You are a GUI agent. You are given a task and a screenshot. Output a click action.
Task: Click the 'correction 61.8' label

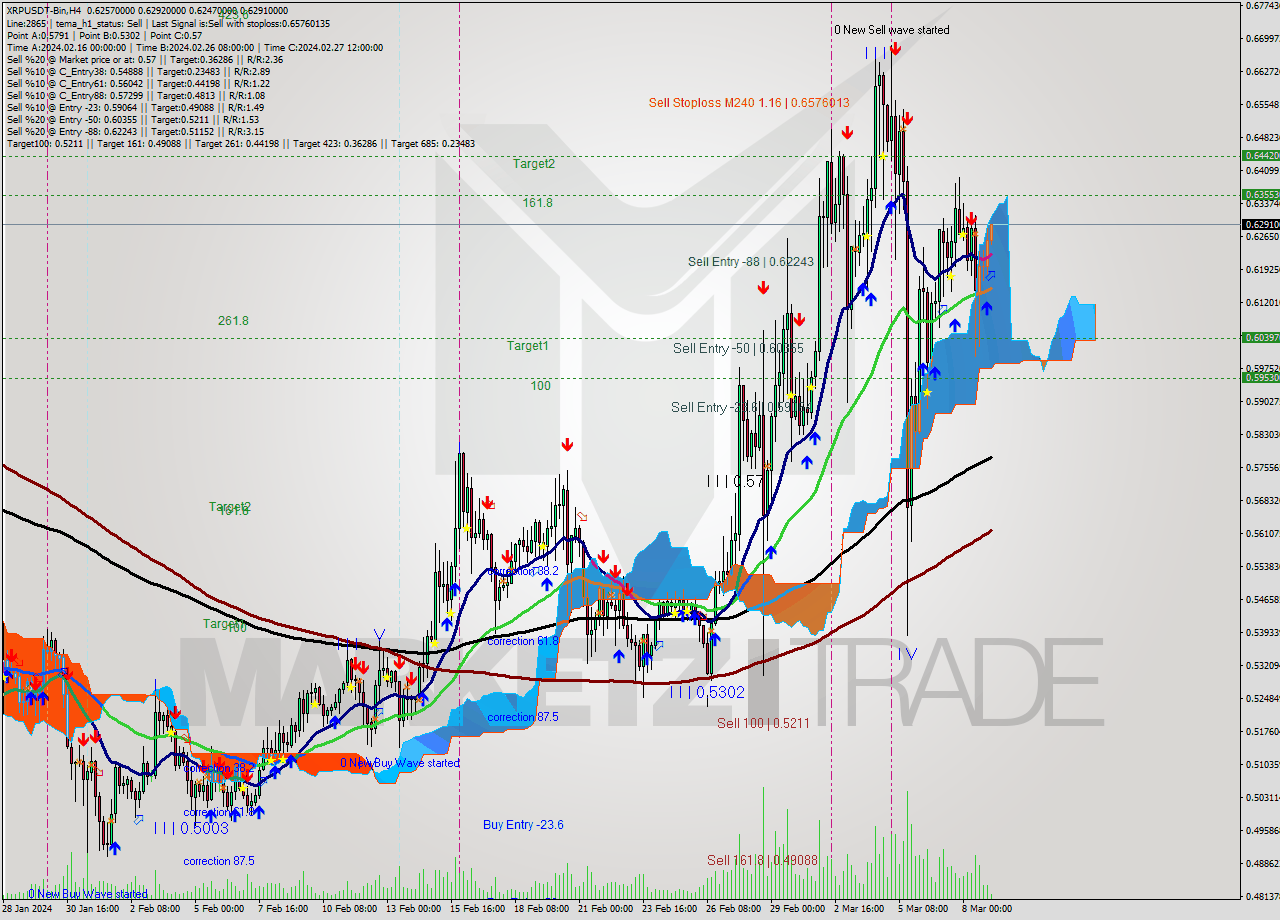click(523, 641)
